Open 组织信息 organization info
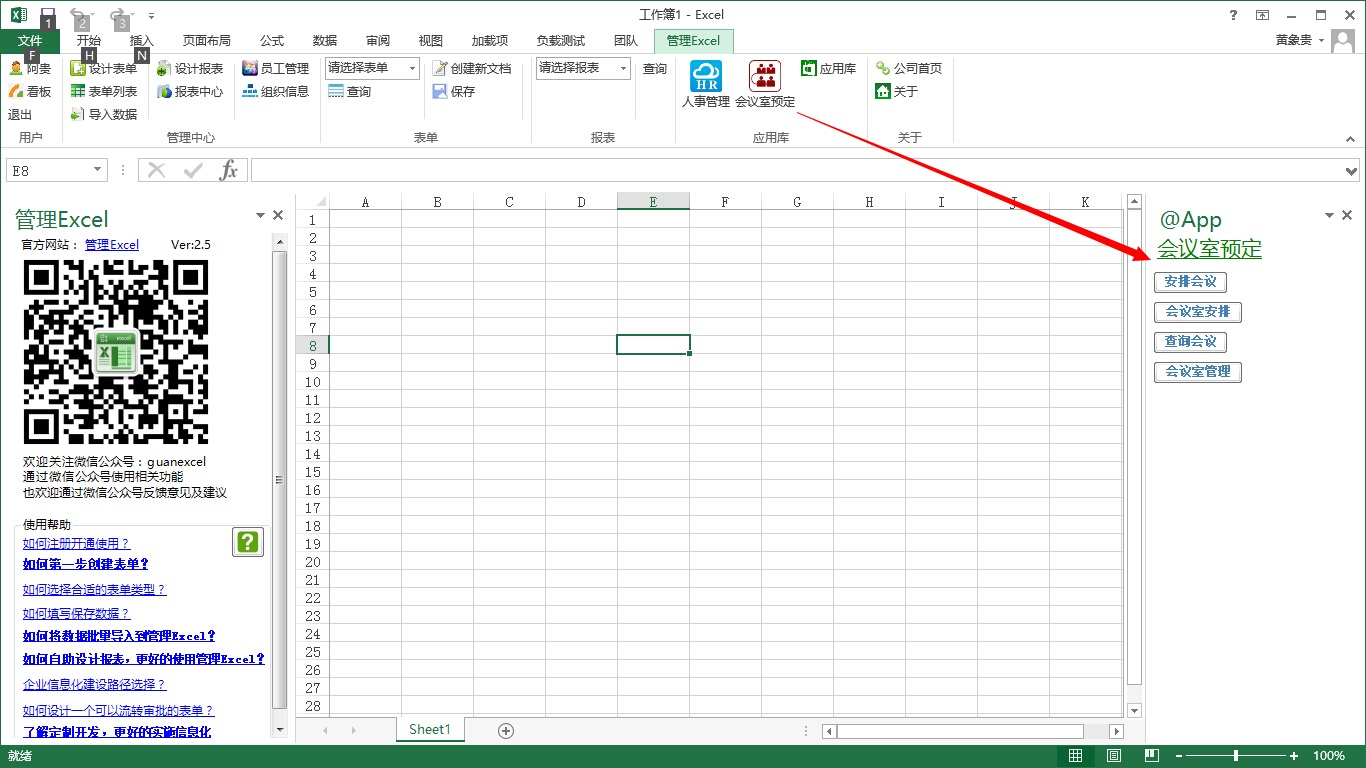This screenshot has height=768, width=1366. [276, 91]
